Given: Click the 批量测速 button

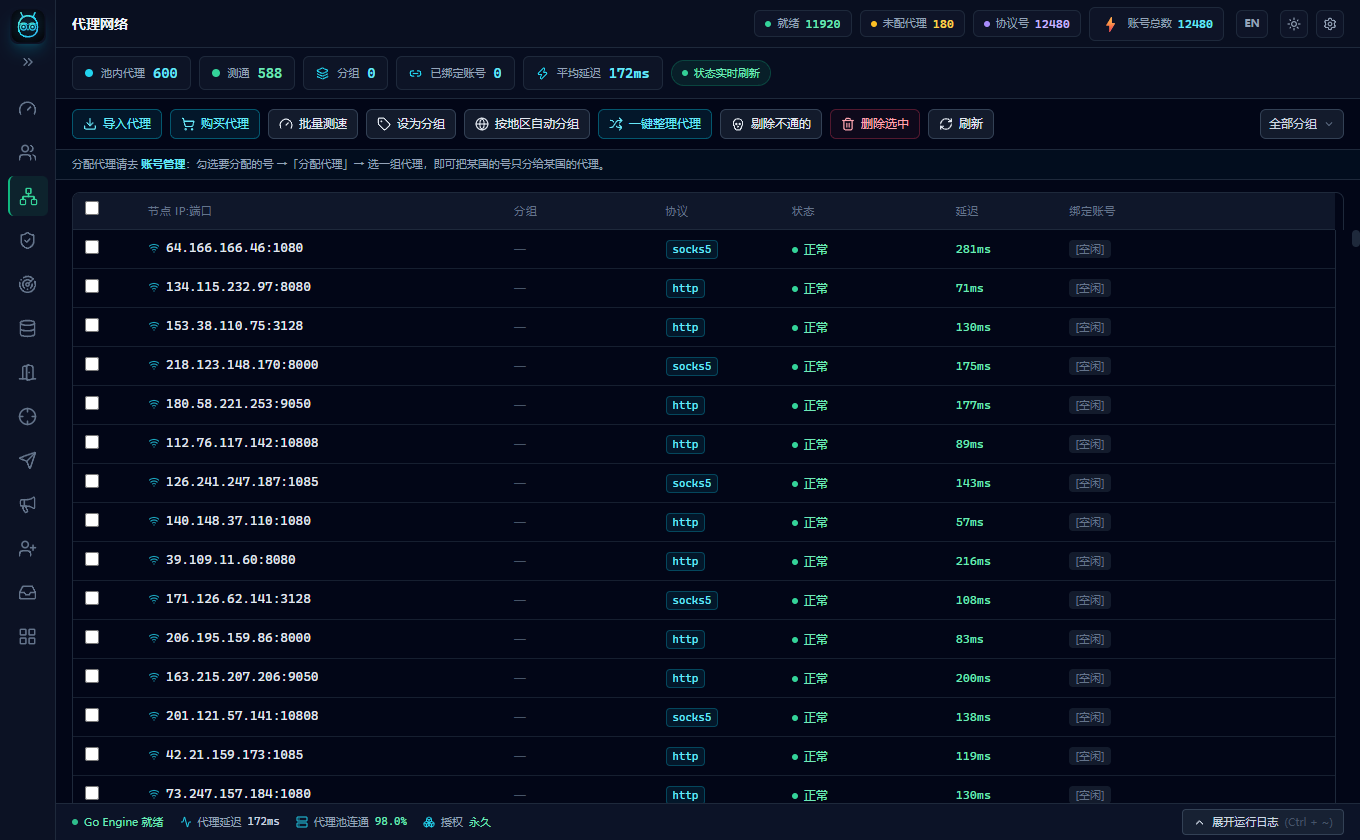Looking at the screenshot, I should [x=313, y=124].
